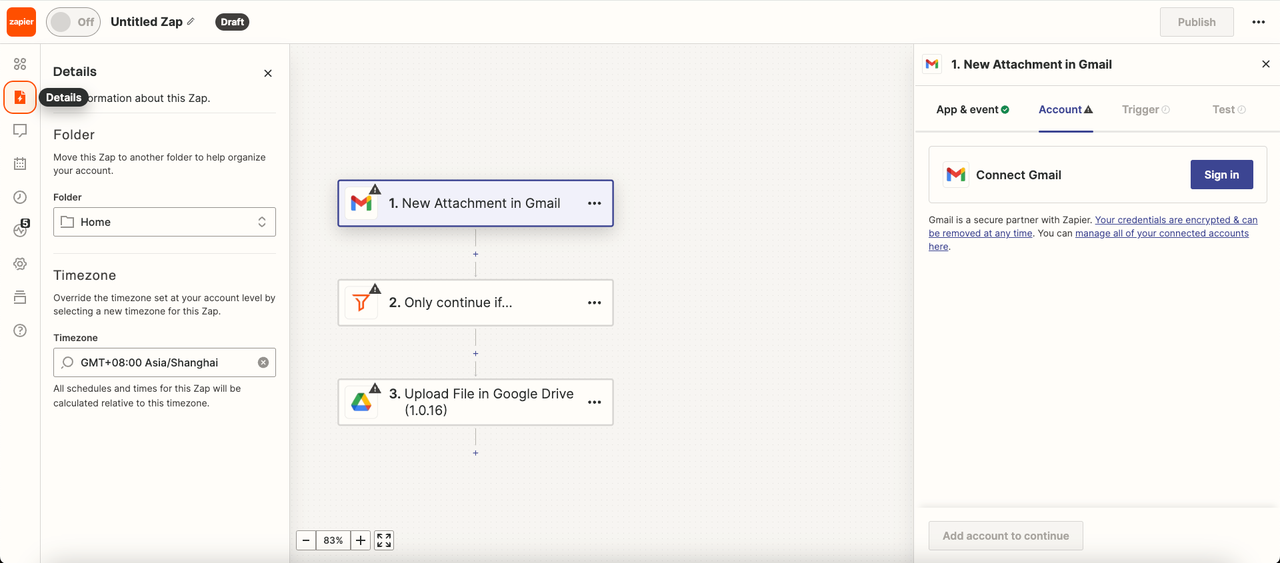
Task: Click the Sign in button for Gmail
Action: coord(1221,174)
